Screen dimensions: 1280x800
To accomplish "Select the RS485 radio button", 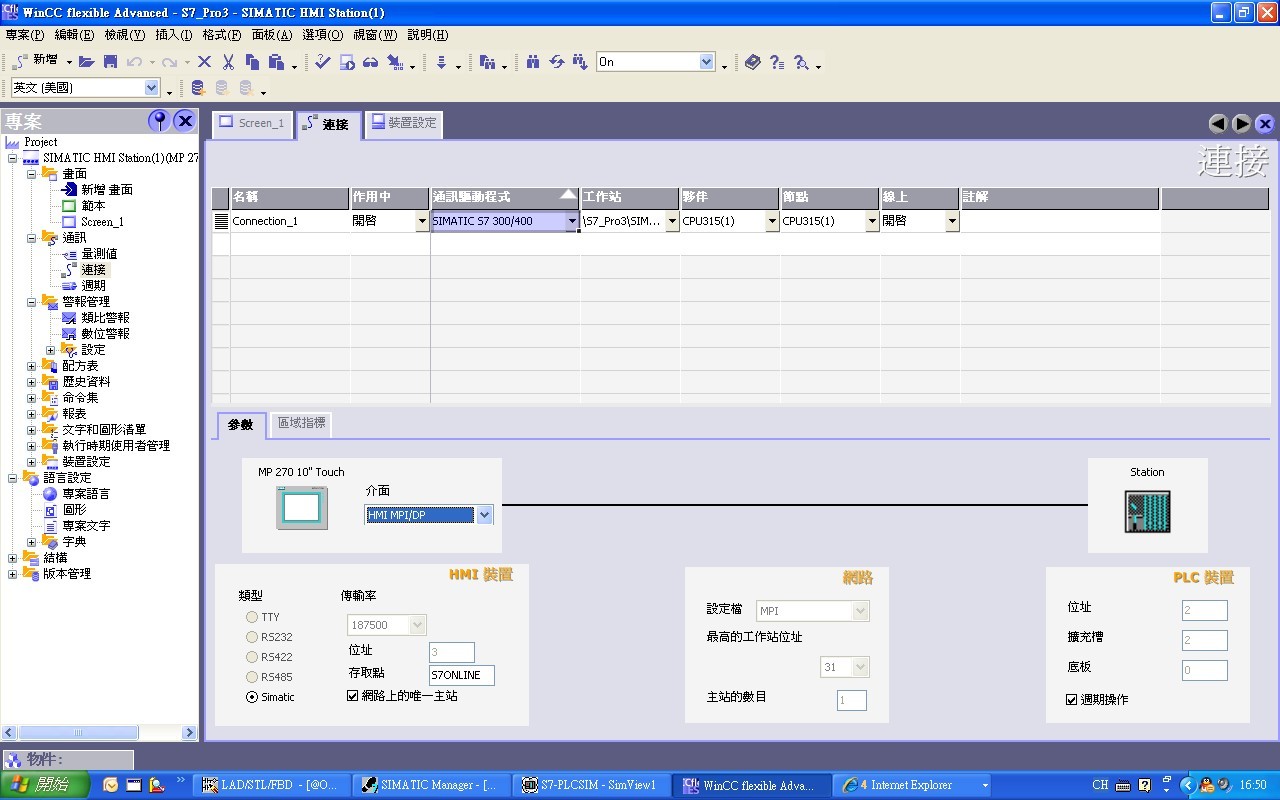I will 252,677.
